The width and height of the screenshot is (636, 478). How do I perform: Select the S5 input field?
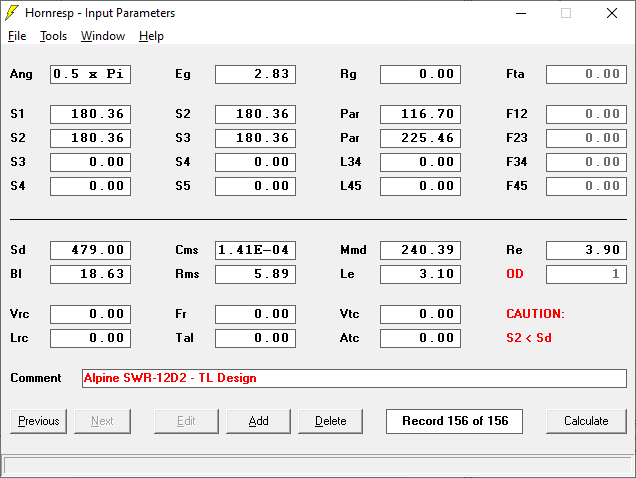[x=256, y=186]
